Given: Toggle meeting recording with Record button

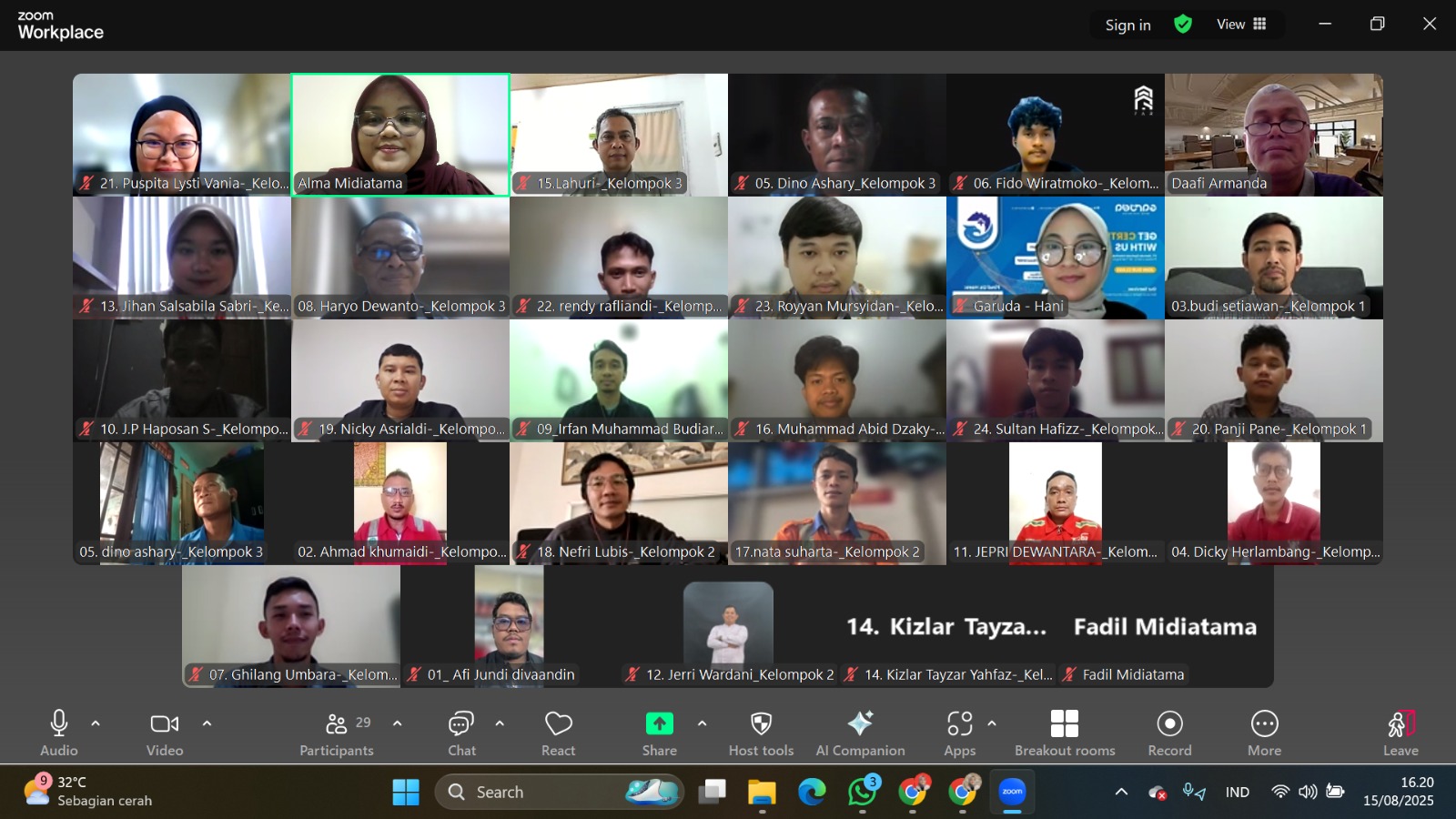Looking at the screenshot, I should click(1169, 724).
